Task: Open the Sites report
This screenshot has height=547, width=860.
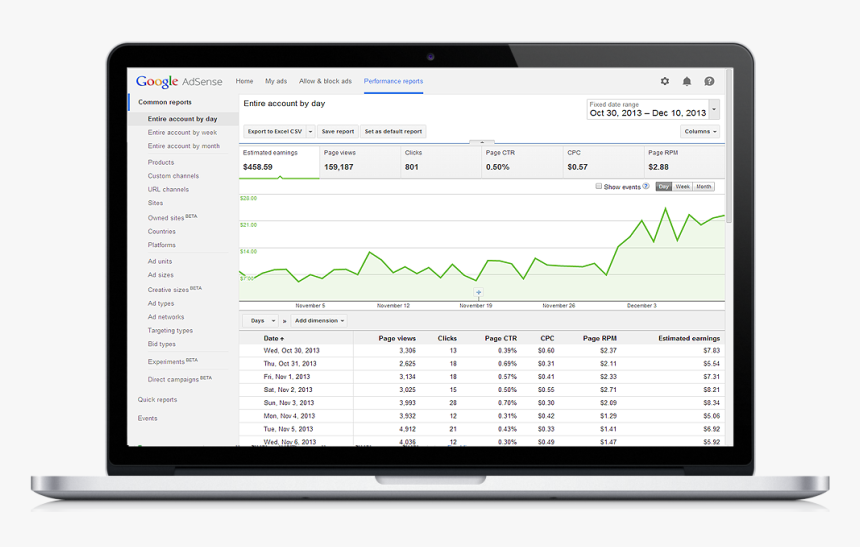Action: point(155,203)
